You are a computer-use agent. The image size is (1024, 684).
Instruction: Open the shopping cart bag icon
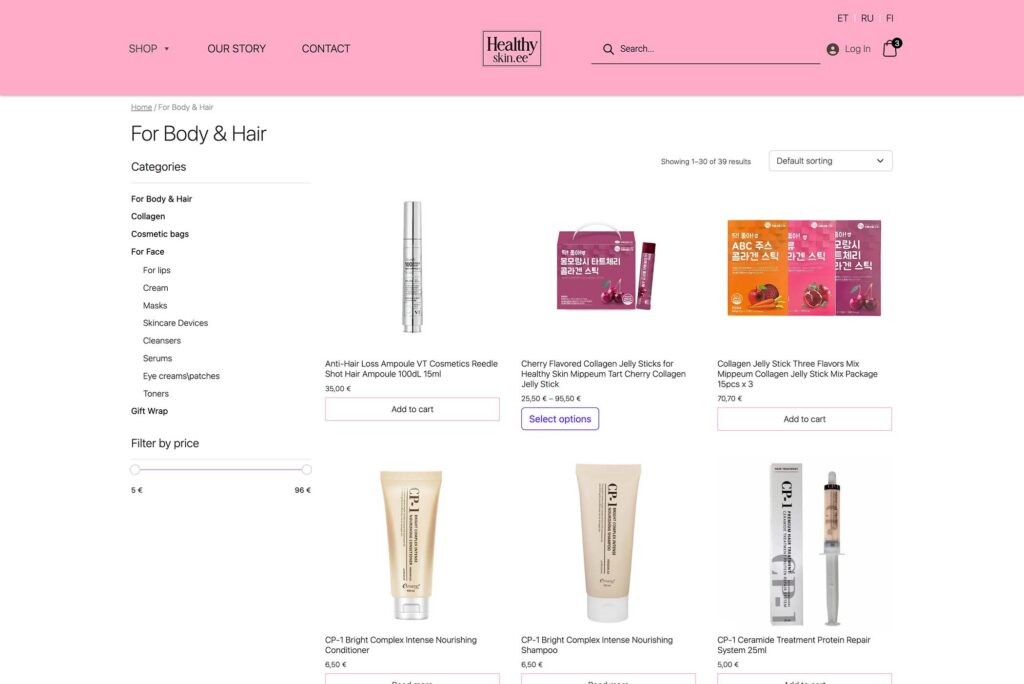[x=891, y=48]
